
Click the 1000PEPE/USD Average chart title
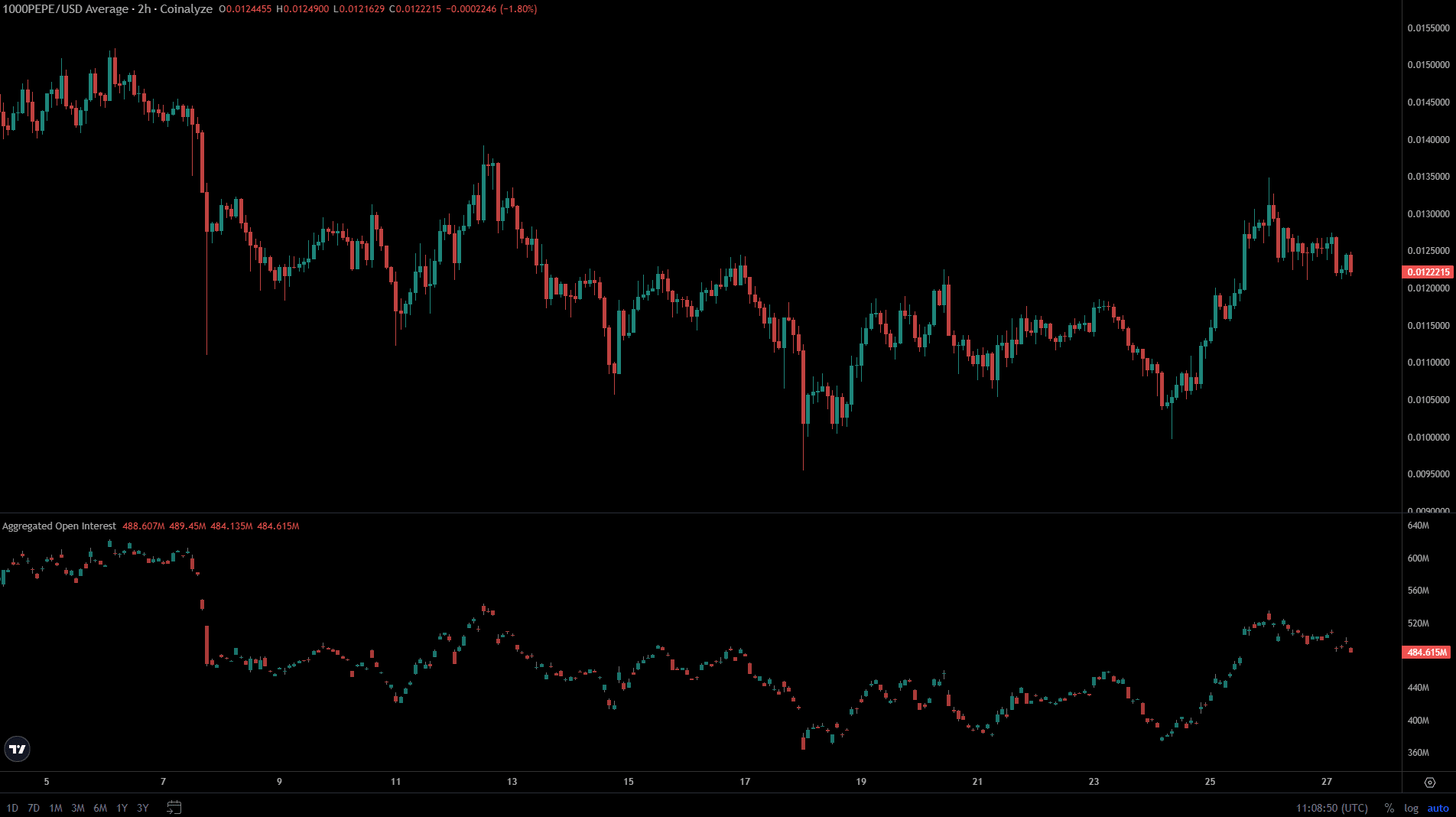107,9
